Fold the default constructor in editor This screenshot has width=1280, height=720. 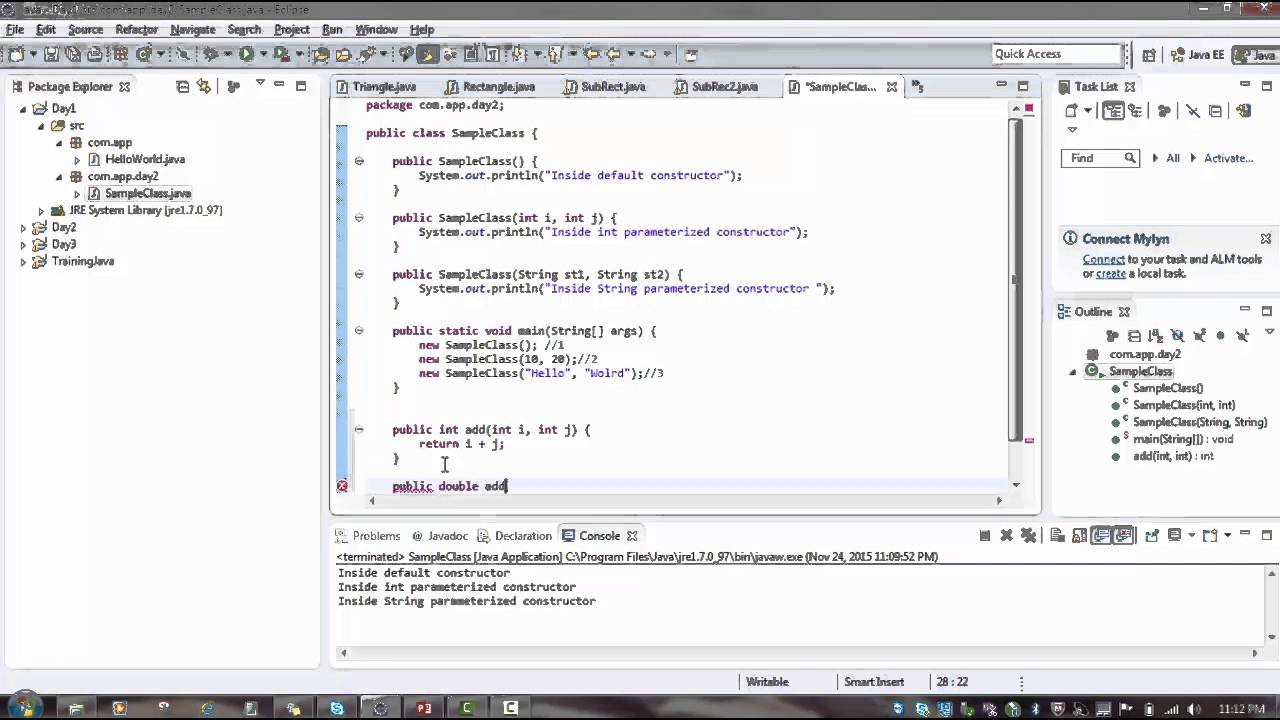coord(359,160)
